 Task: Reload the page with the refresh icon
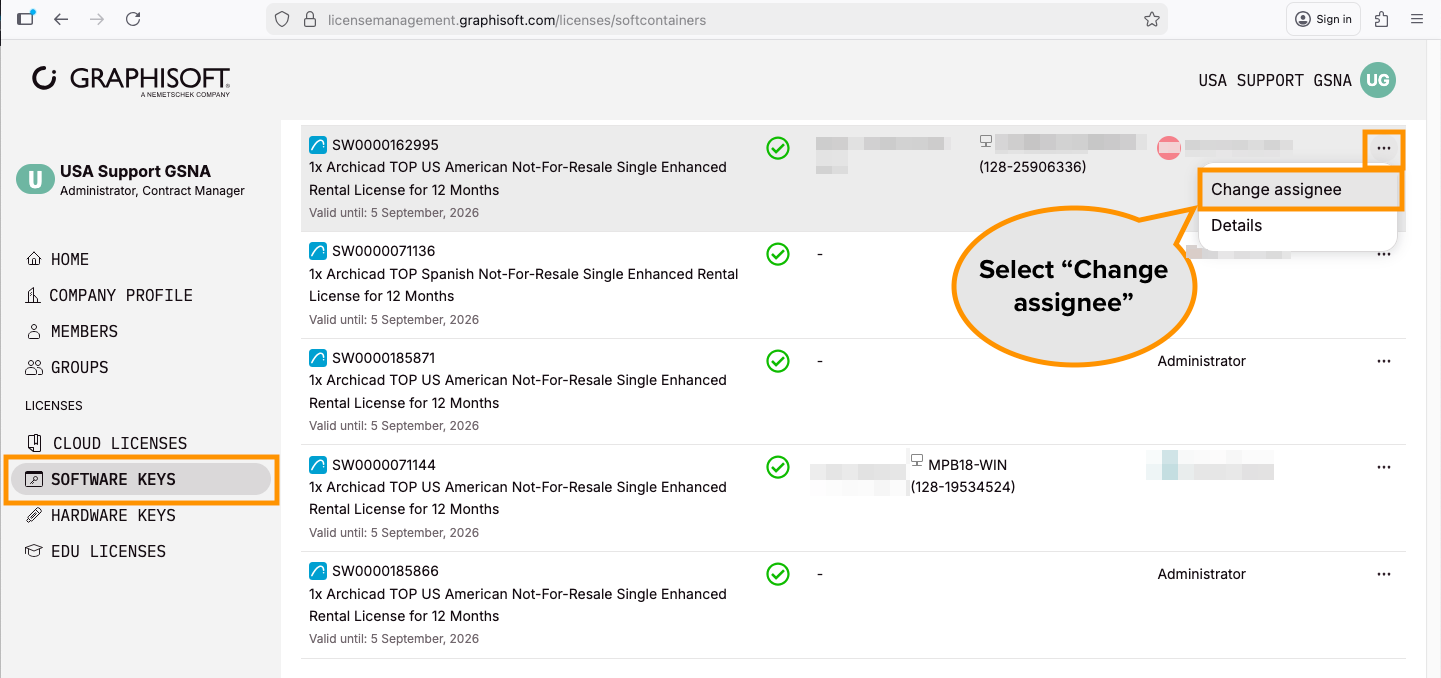pyautogui.click(x=133, y=19)
